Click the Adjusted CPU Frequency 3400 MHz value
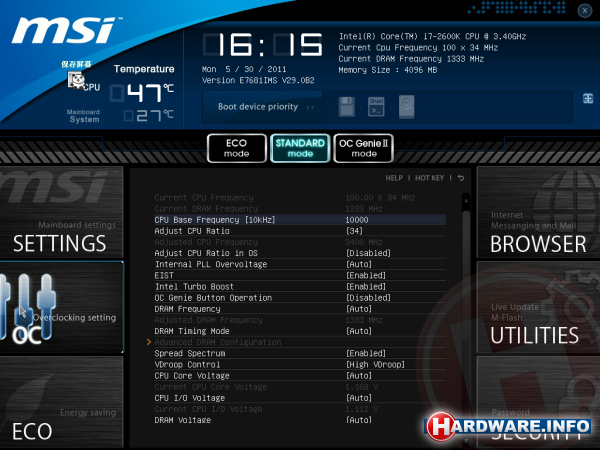The width and height of the screenshot is (600, 450). 364,242
